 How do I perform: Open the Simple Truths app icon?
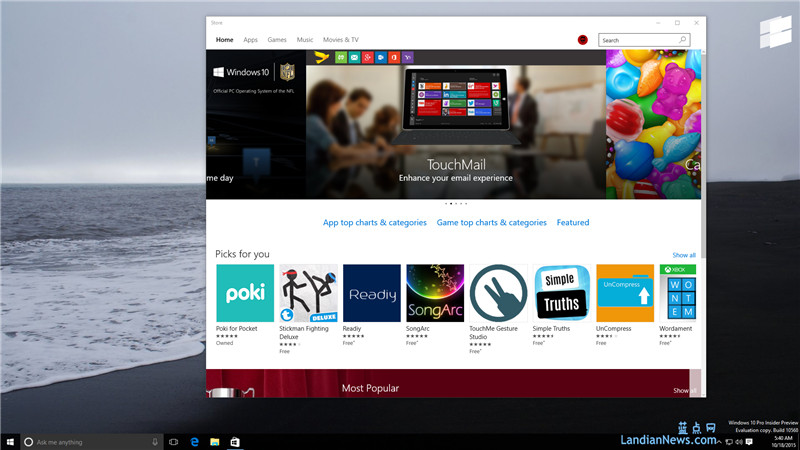pos(561,293)
